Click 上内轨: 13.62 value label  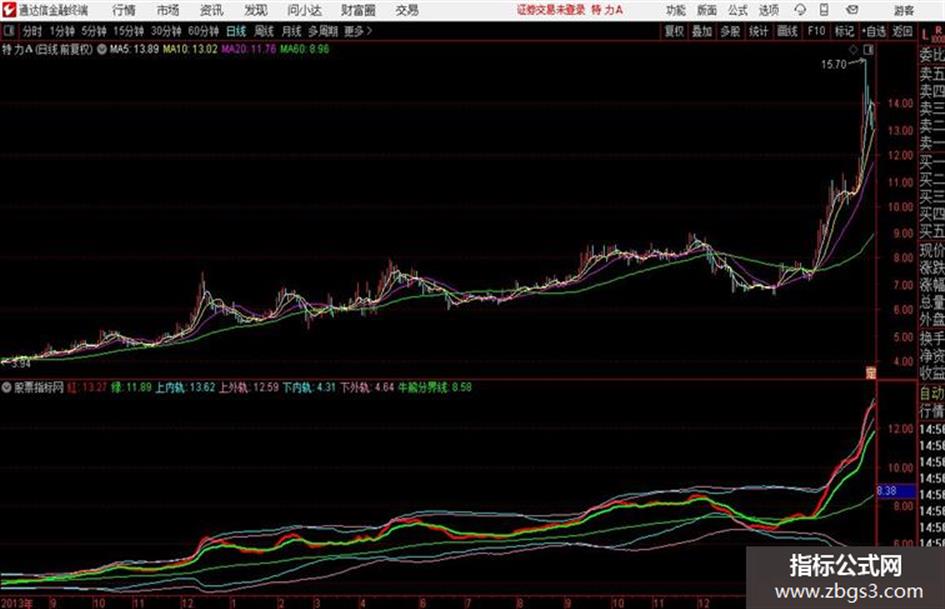pos(185,387)
